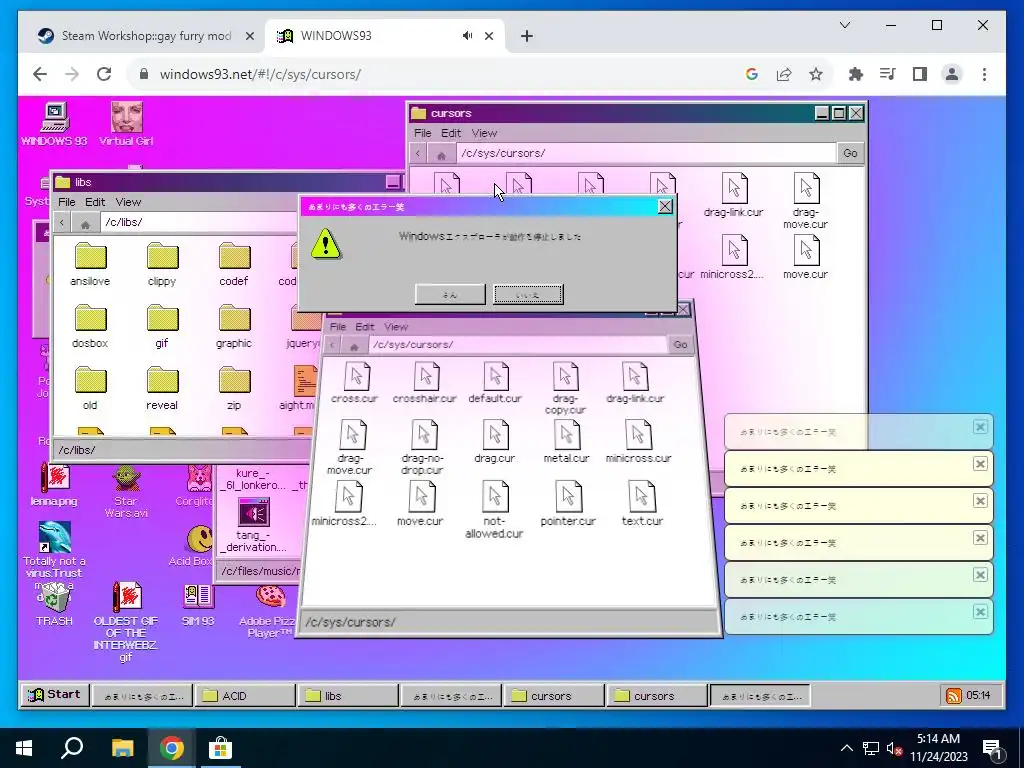This screenshot has width=1024, height=768.
Task: Open Chrome extensions puzzle icon
Action: pos(856,74)
